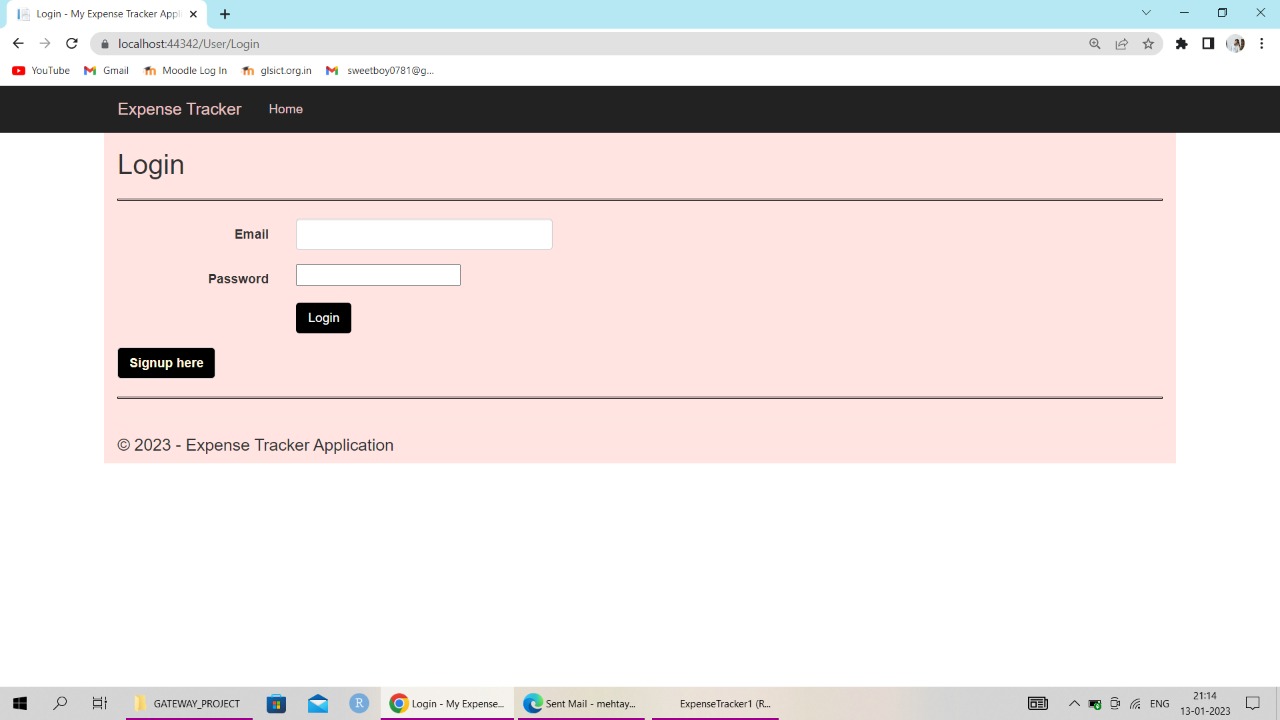Navigate using the Home link
This screenshot has width=1280, height=720.
coord(285,109)
